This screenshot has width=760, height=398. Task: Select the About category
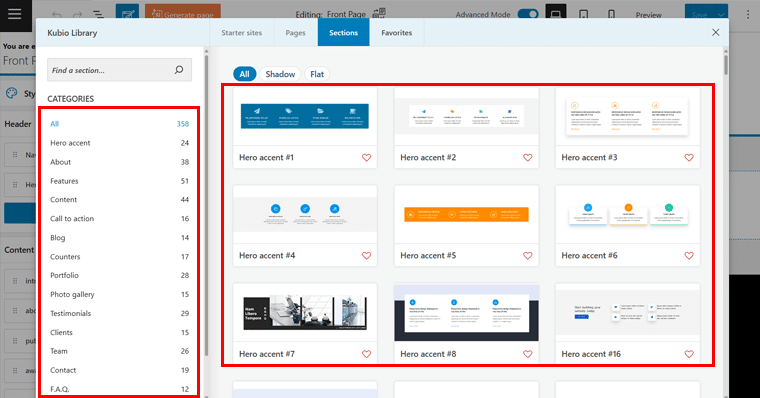tap(119, 162)
